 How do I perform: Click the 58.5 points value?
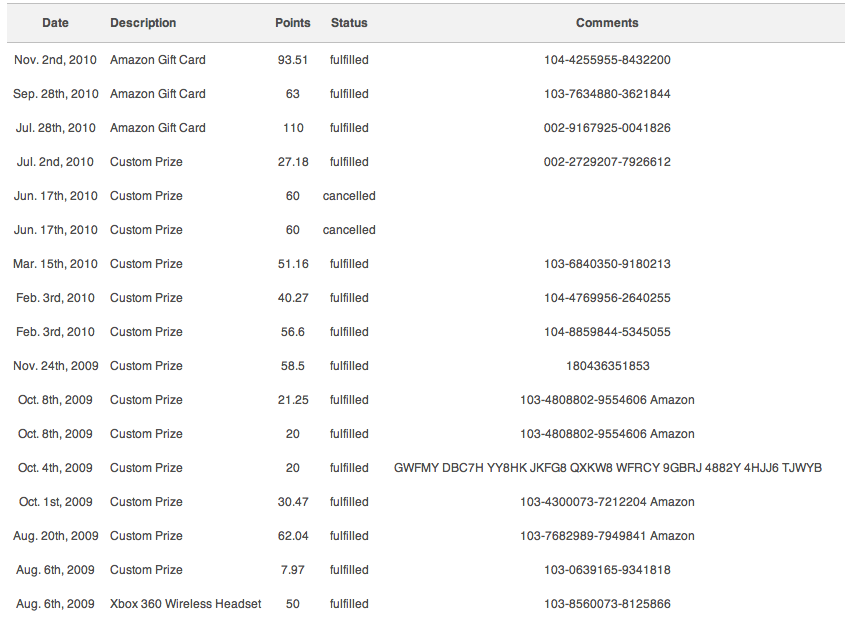coord(293,366)
